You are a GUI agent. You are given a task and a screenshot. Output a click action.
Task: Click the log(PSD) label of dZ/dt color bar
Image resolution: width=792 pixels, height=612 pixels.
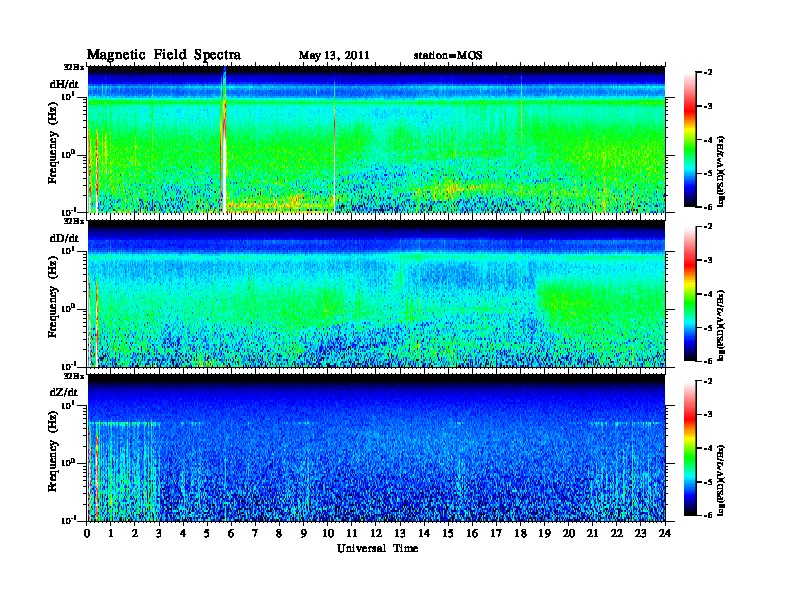pyautogui.click(x=721, y=480)
